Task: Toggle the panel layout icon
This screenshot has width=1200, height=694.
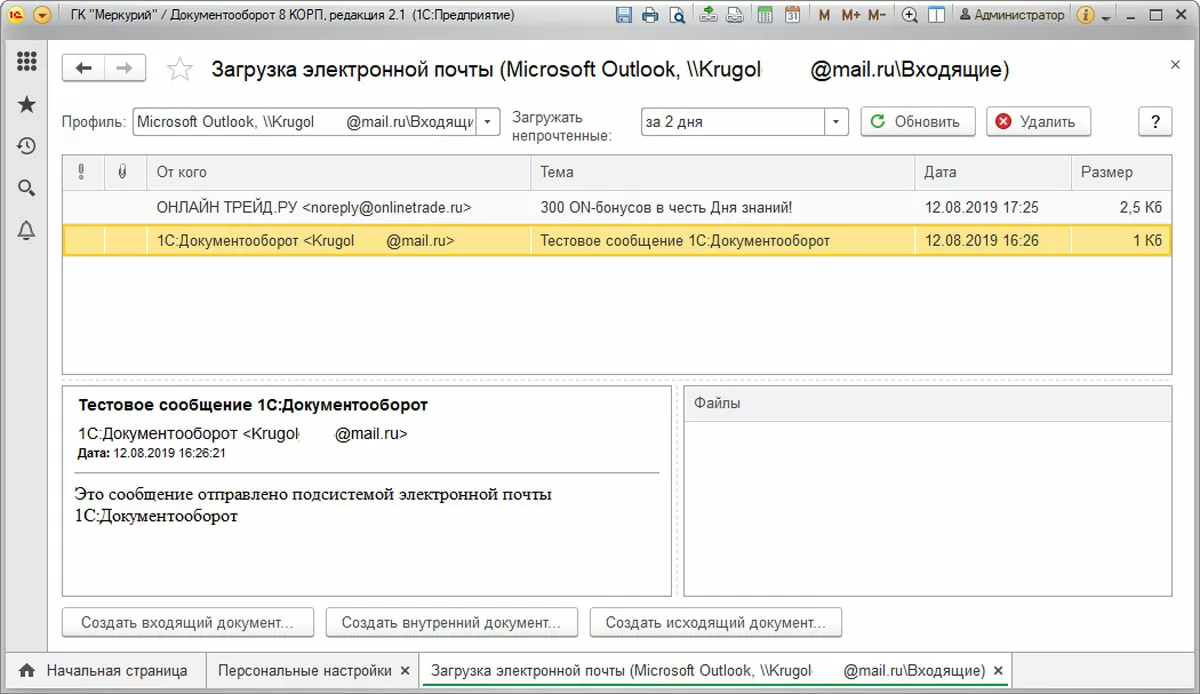Action: tap(936, 15)
